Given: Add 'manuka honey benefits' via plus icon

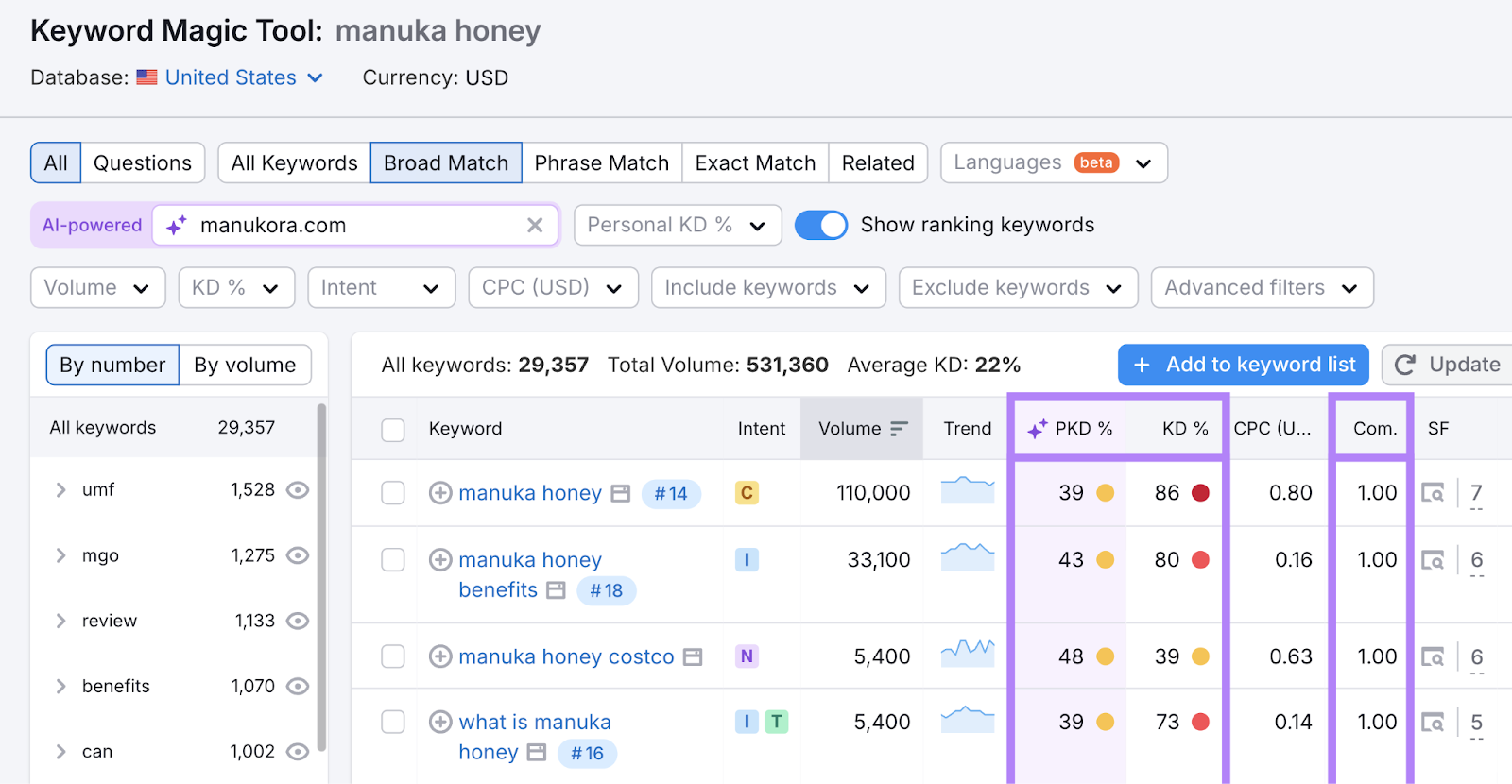Looking at the screenshot, I should (x=440, y=560).
